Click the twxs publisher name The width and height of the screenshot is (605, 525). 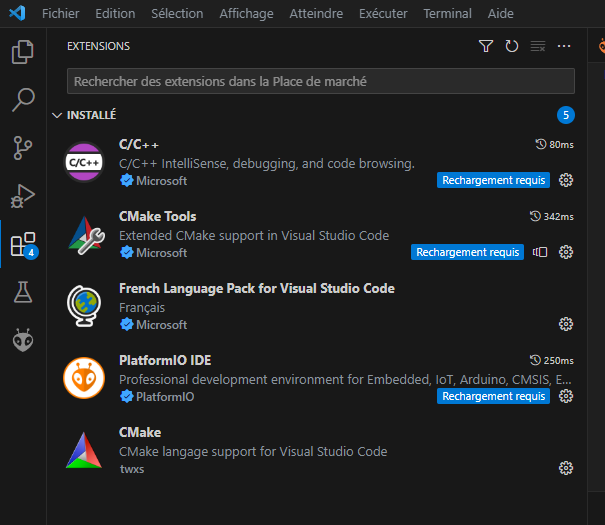132,469
